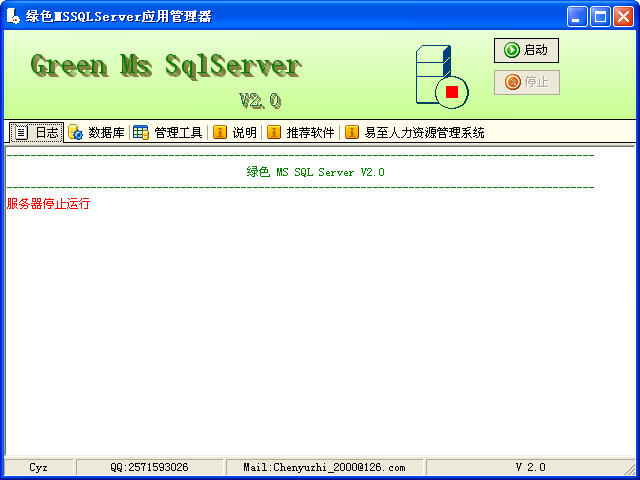Image resolution: width=640 pixels, height=480 pixels.
Task: Switch to the 说明 tab
Action: (244, 132)
